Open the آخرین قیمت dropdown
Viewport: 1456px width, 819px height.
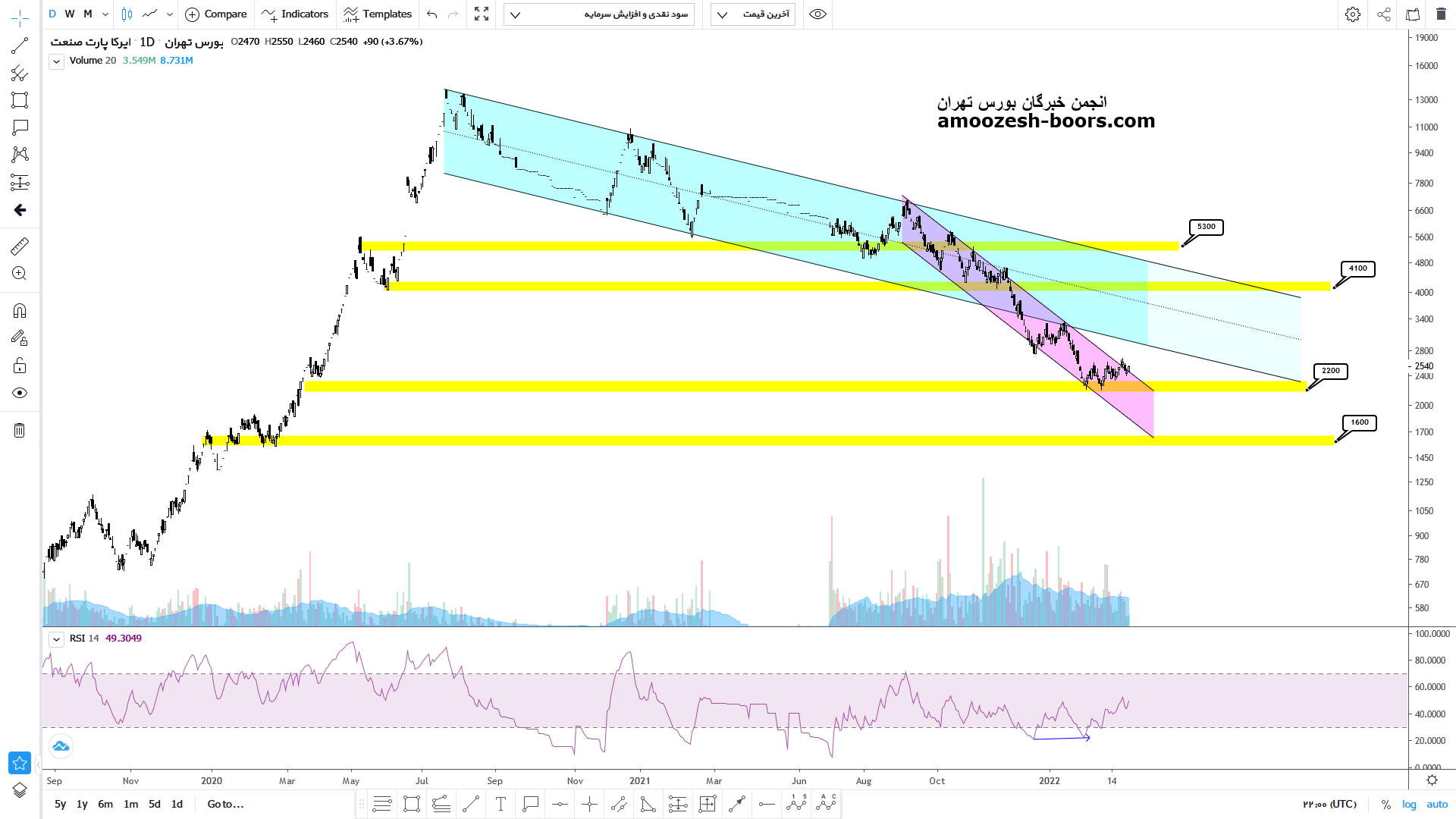(x=753, y=14)
